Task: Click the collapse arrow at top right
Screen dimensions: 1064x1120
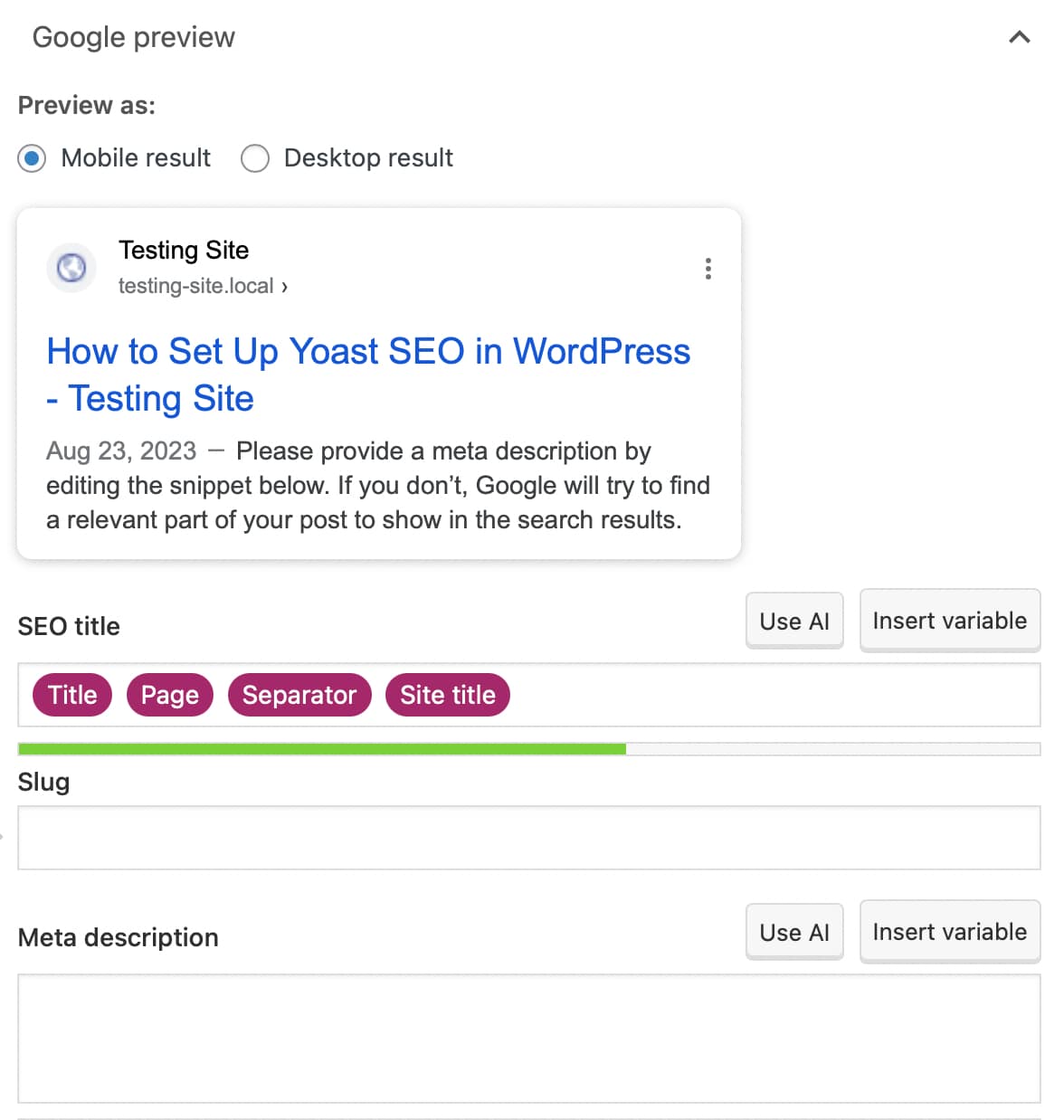Action: (1020, 38)
